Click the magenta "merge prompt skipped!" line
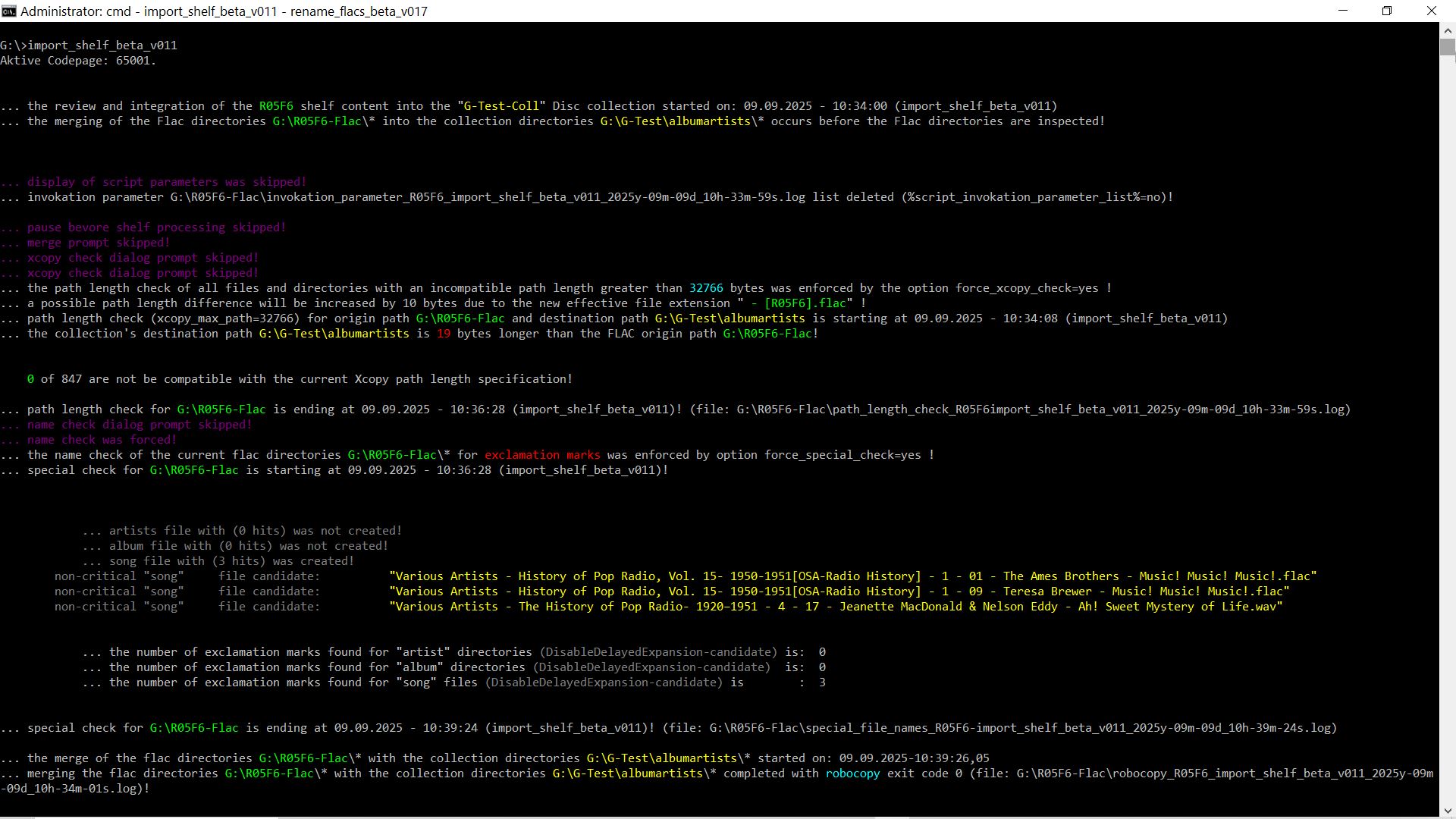 point(99,243)
